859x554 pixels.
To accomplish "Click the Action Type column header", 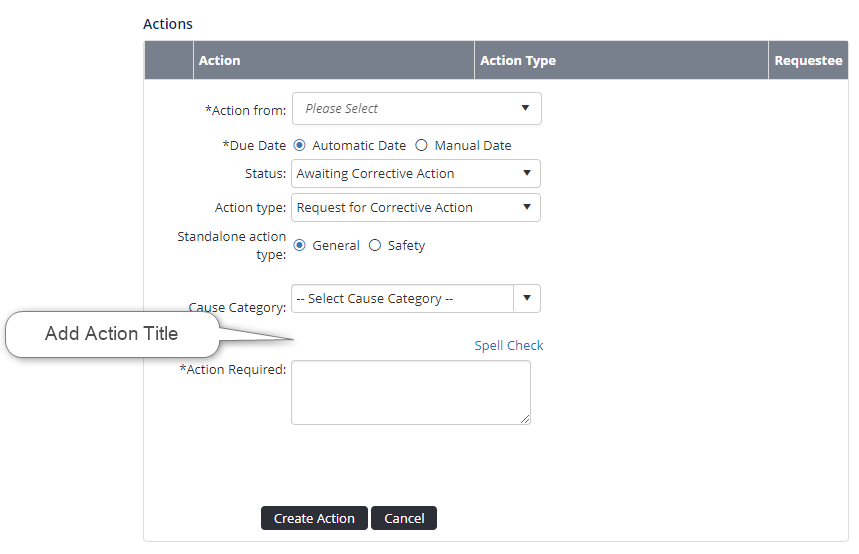I will click(x=517, y=60).
